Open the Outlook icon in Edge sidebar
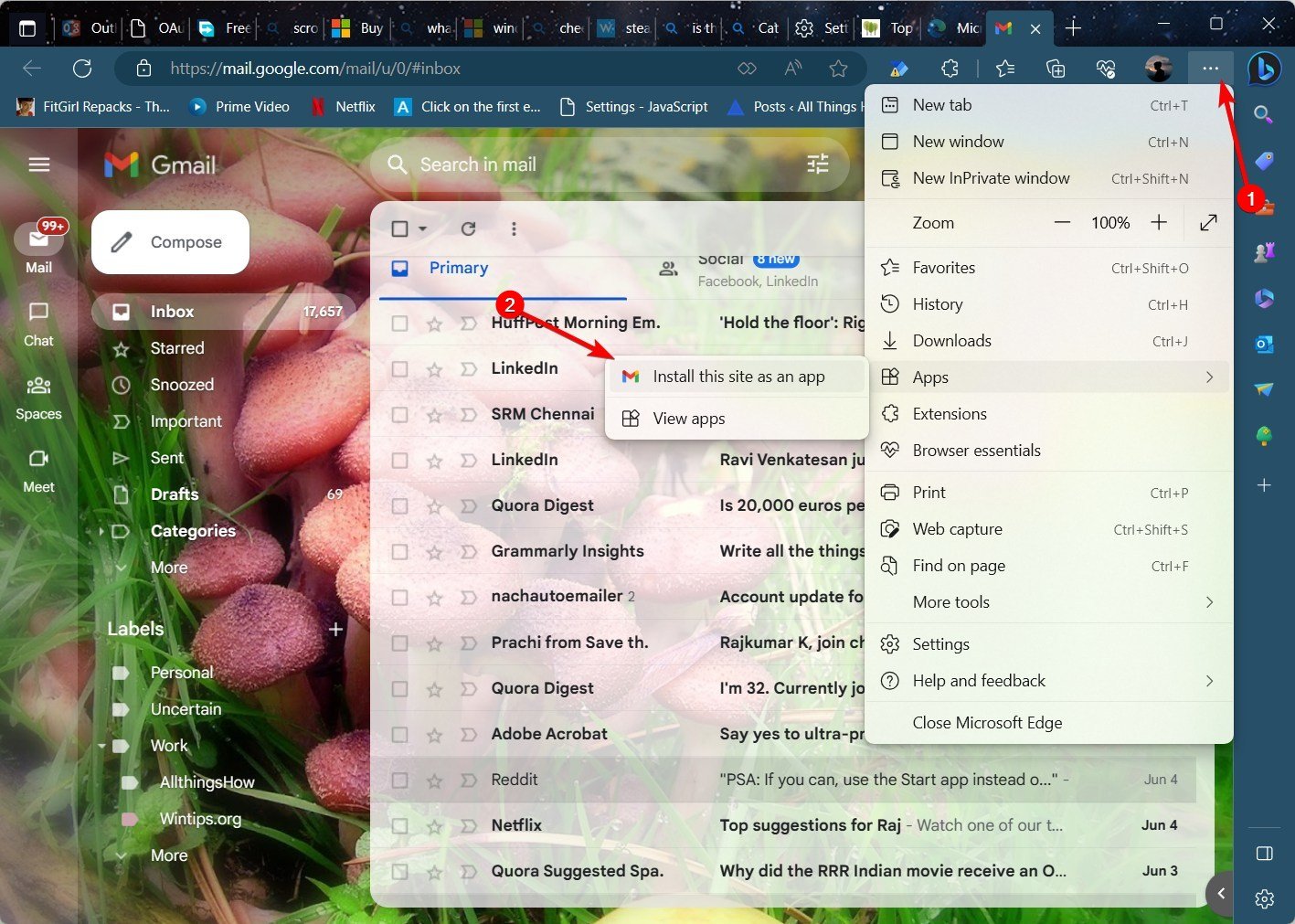This screenshot has height=924, width=1295. [1264, 345]
